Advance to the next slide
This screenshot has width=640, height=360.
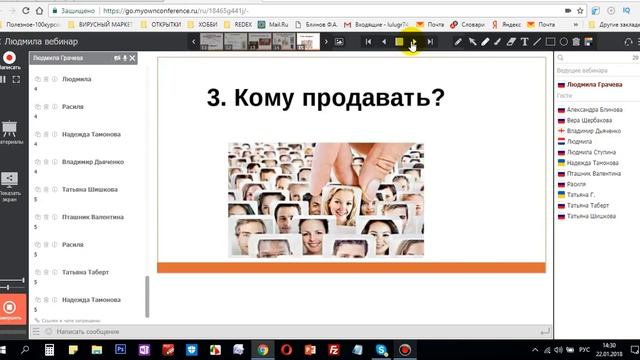[414, 42]
